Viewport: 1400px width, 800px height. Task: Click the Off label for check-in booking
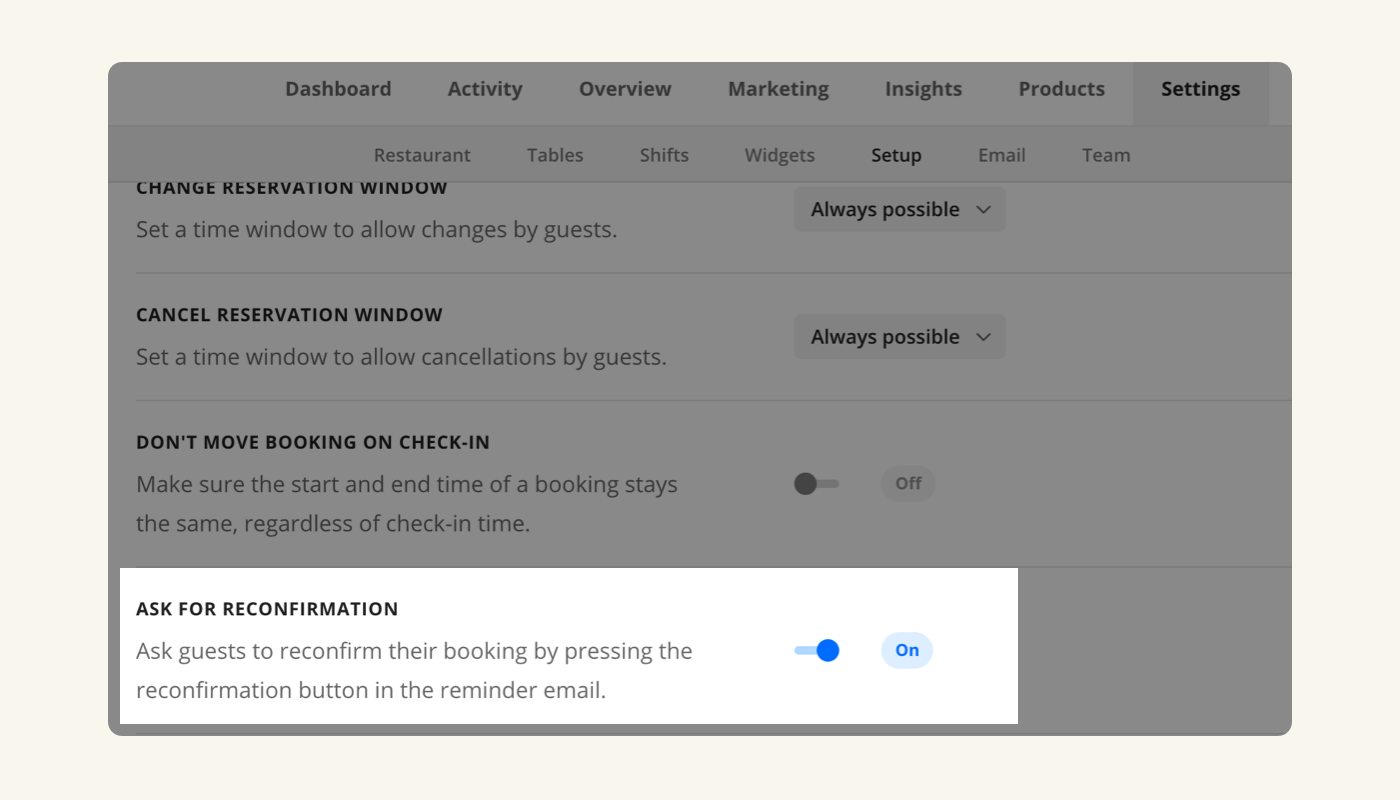(908, 484)
